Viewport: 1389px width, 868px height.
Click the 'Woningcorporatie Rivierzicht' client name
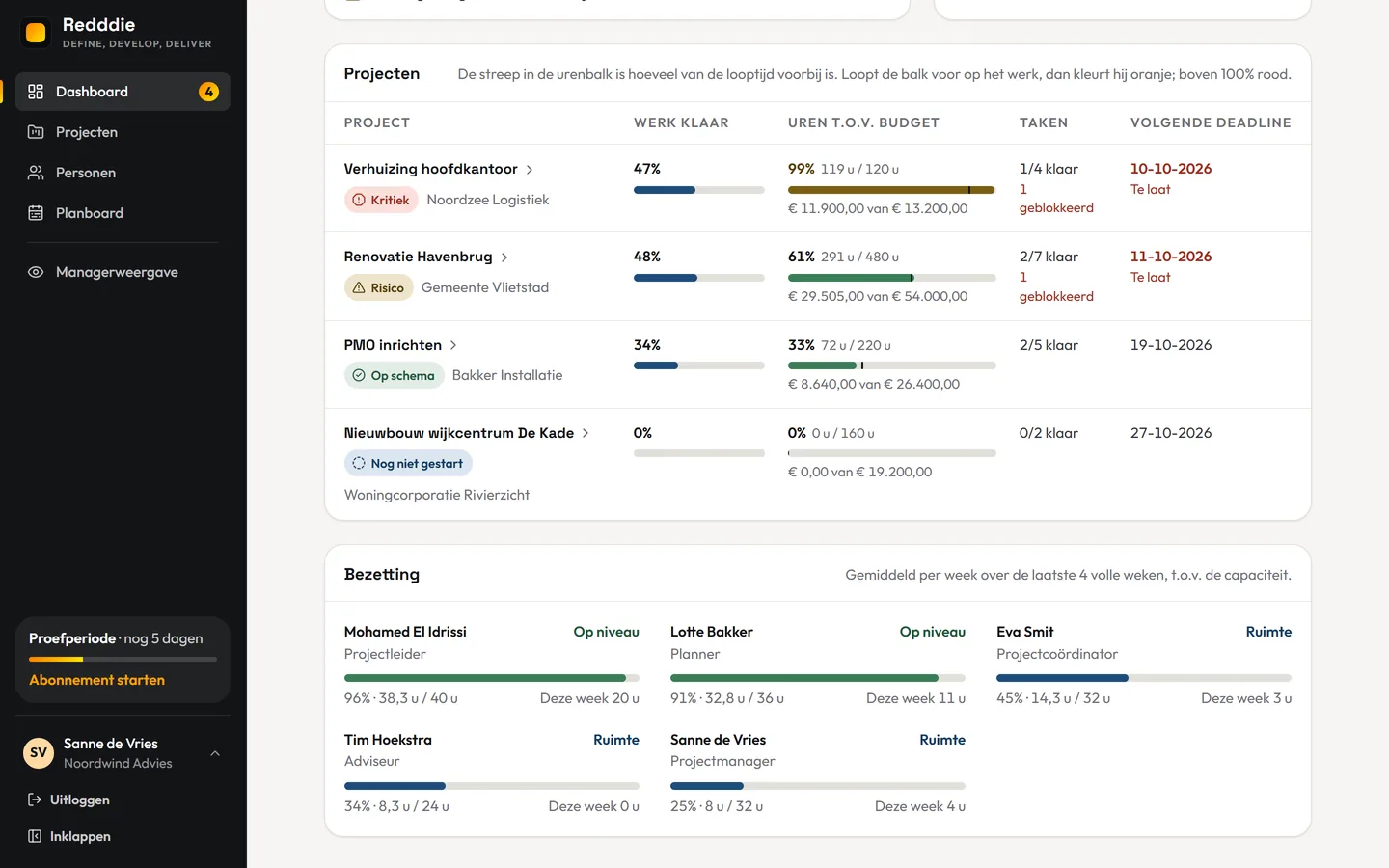coord(437,495)
